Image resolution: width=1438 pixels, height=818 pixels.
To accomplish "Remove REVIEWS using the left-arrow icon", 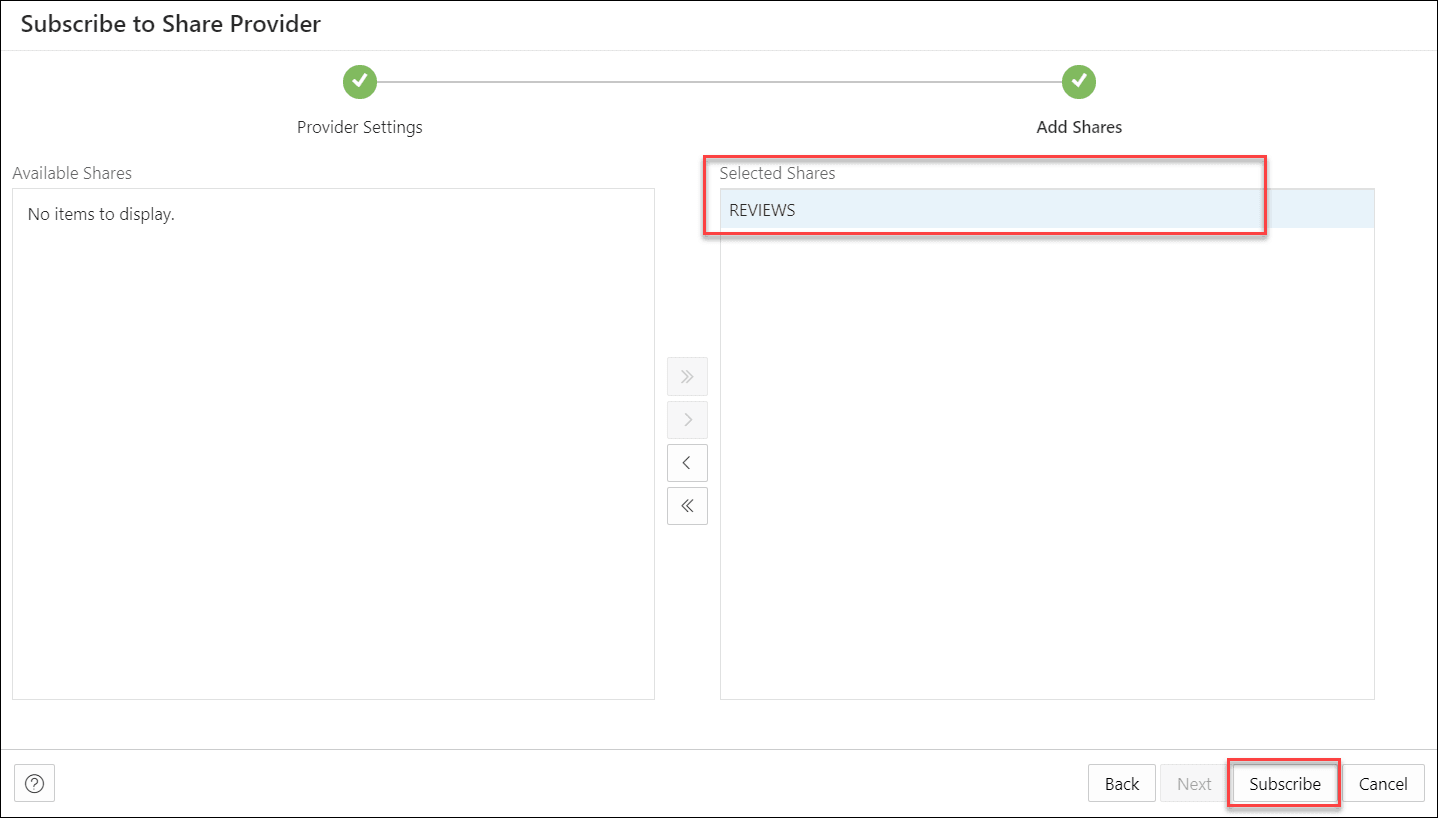I will point(687,462).
